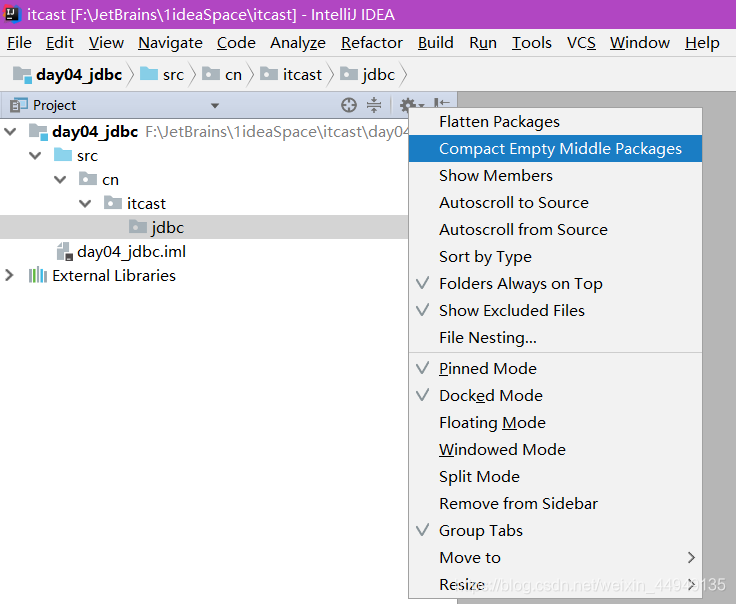Click the IntelliJ IDEA logo in the title bar
This screenshot has height=604, width=736.
coord(12,14)
